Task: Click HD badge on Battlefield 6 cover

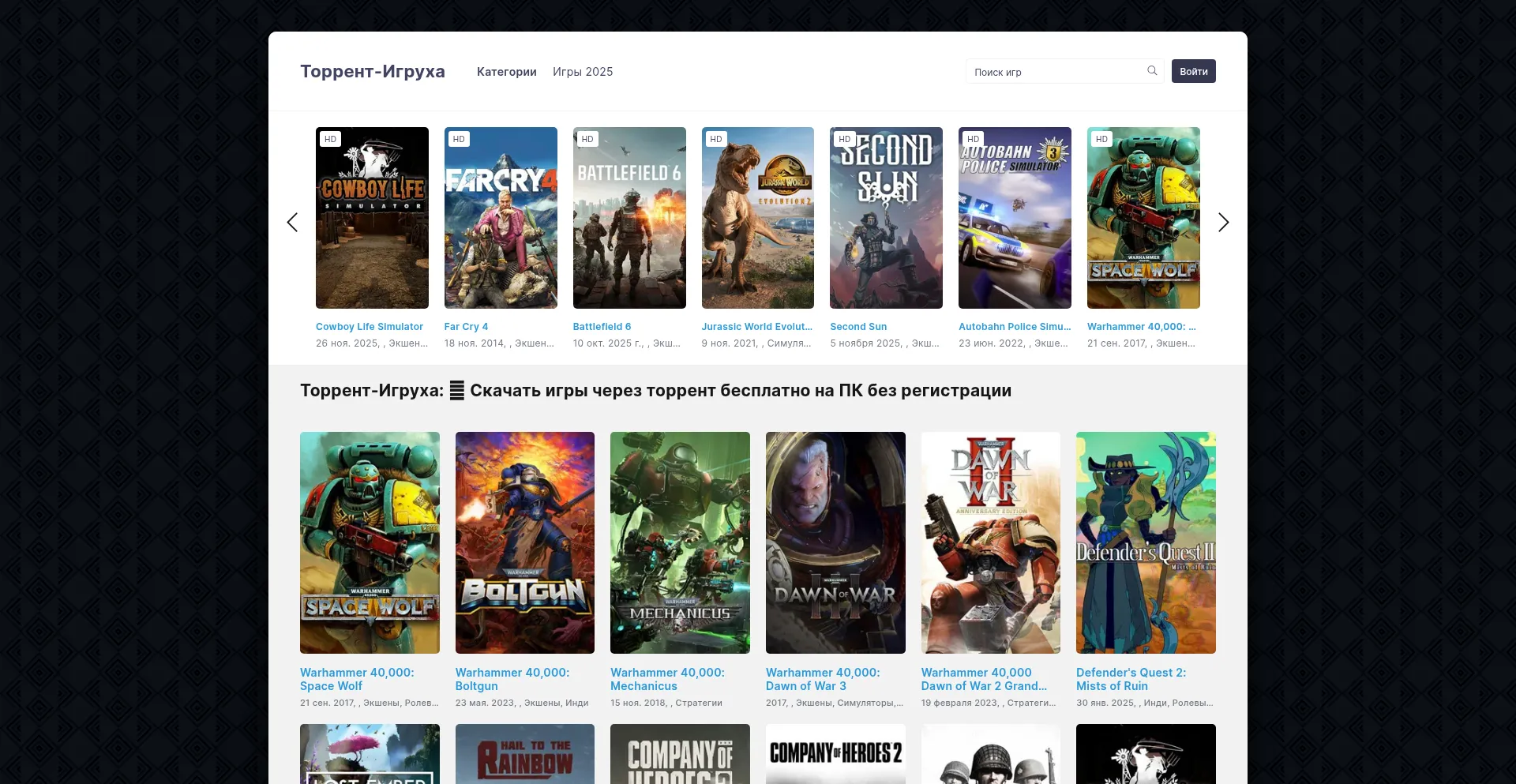Action: click(x=587, y=139)
